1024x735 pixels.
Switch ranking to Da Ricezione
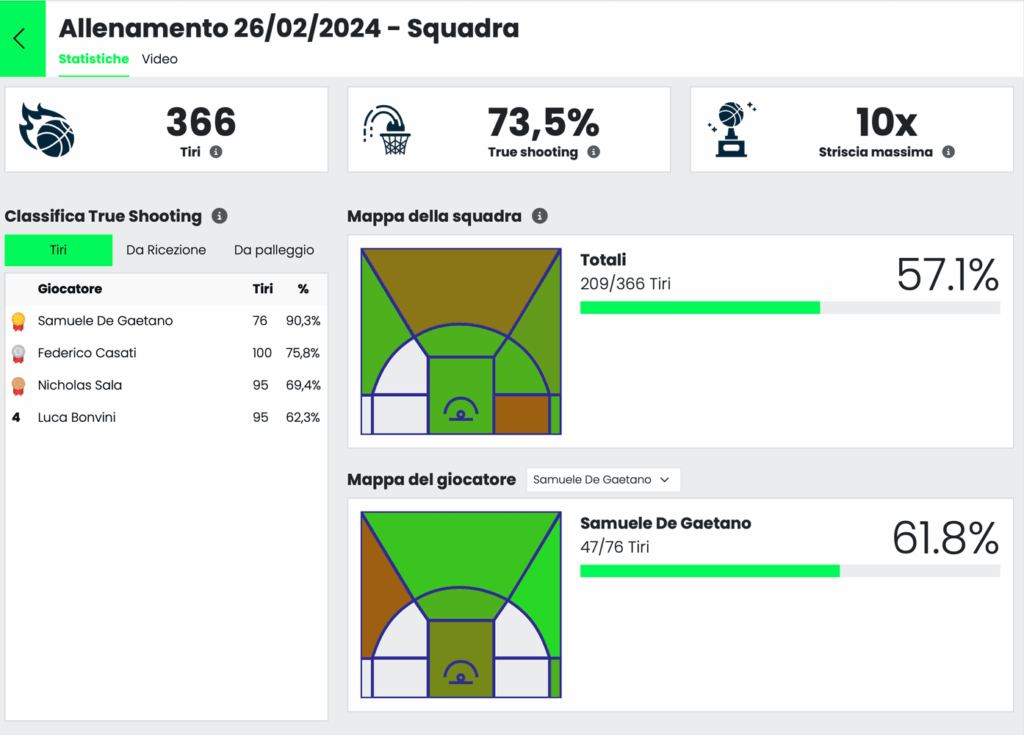click(166, 250)
